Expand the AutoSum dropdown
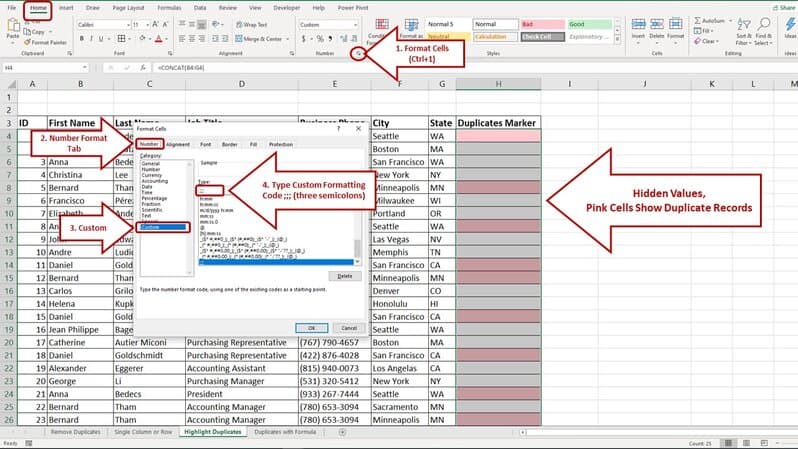 730,21
